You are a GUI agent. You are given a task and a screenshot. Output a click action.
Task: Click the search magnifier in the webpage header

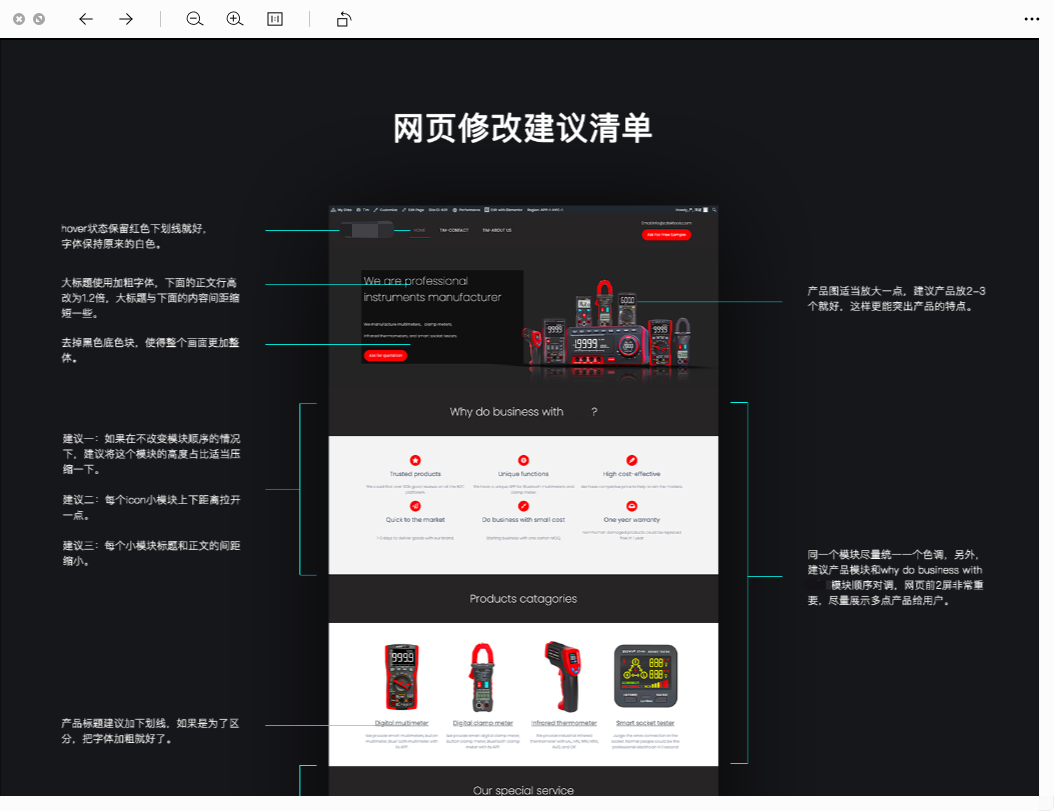point(715,209)
